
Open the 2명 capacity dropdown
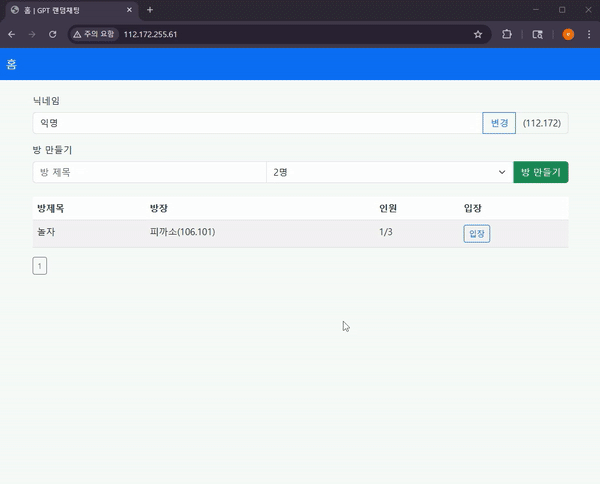click(390, 172)
